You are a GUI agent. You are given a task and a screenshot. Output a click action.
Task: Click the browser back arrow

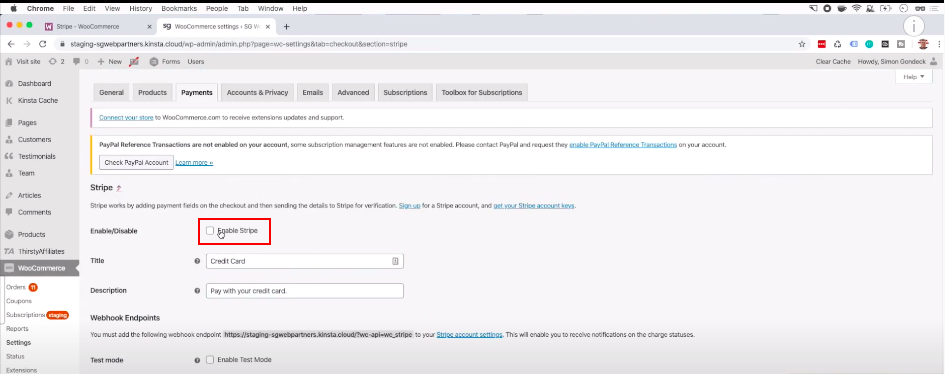[11, 44]
